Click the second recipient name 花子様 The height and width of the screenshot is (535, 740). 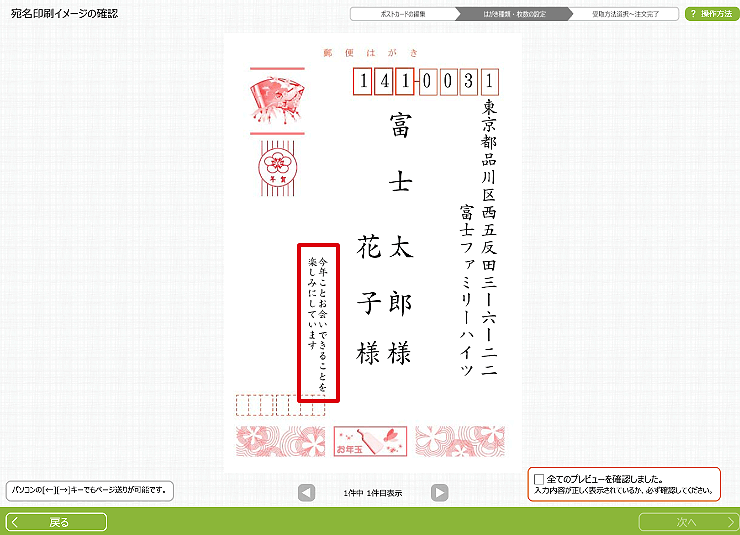(369, 300)
